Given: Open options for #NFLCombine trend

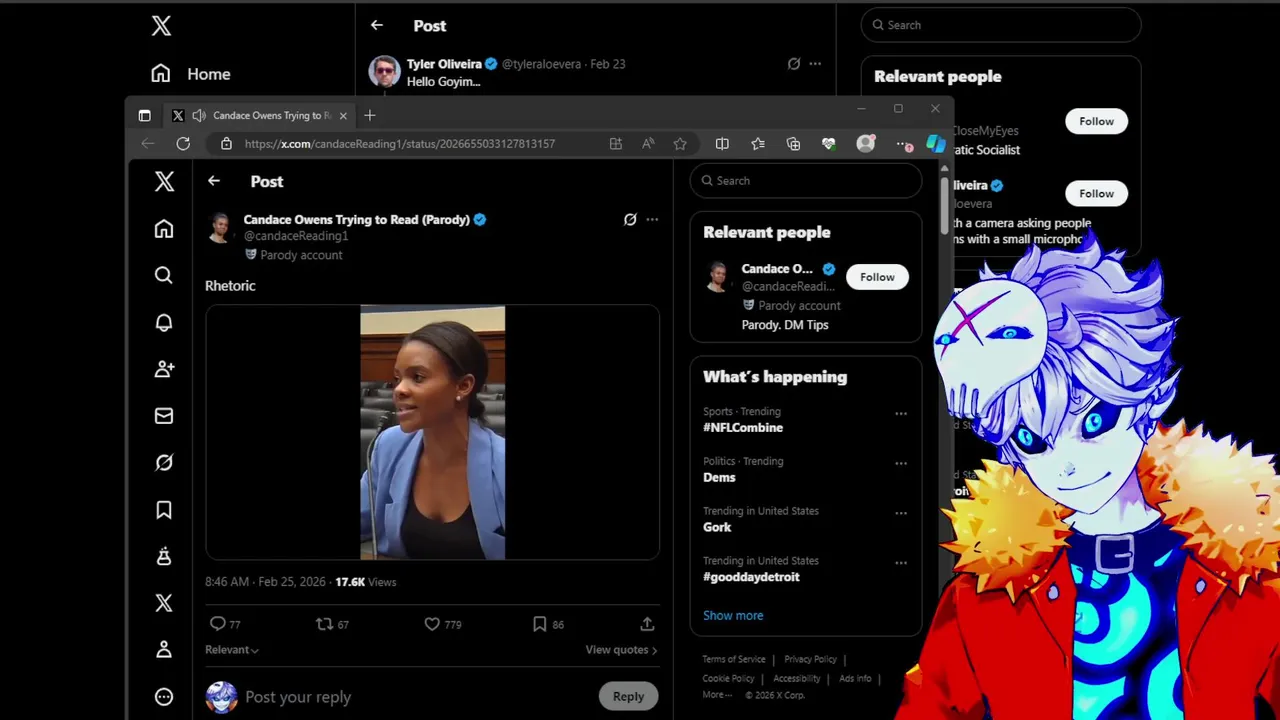Looking at the screenshot, I should (901, 413).
